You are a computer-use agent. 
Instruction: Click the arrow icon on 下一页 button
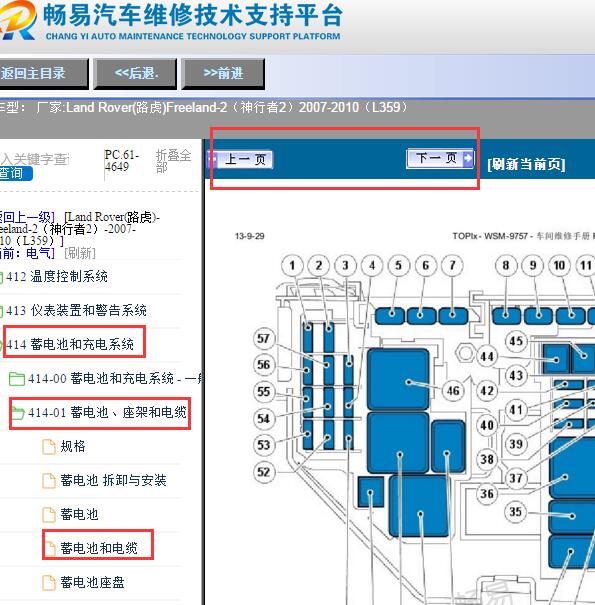[x=468, y=158]
